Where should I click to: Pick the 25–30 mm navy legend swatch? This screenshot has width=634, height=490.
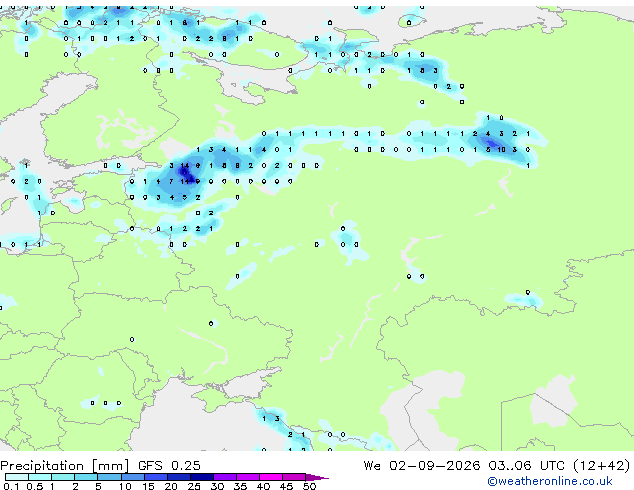pos(201,477)
